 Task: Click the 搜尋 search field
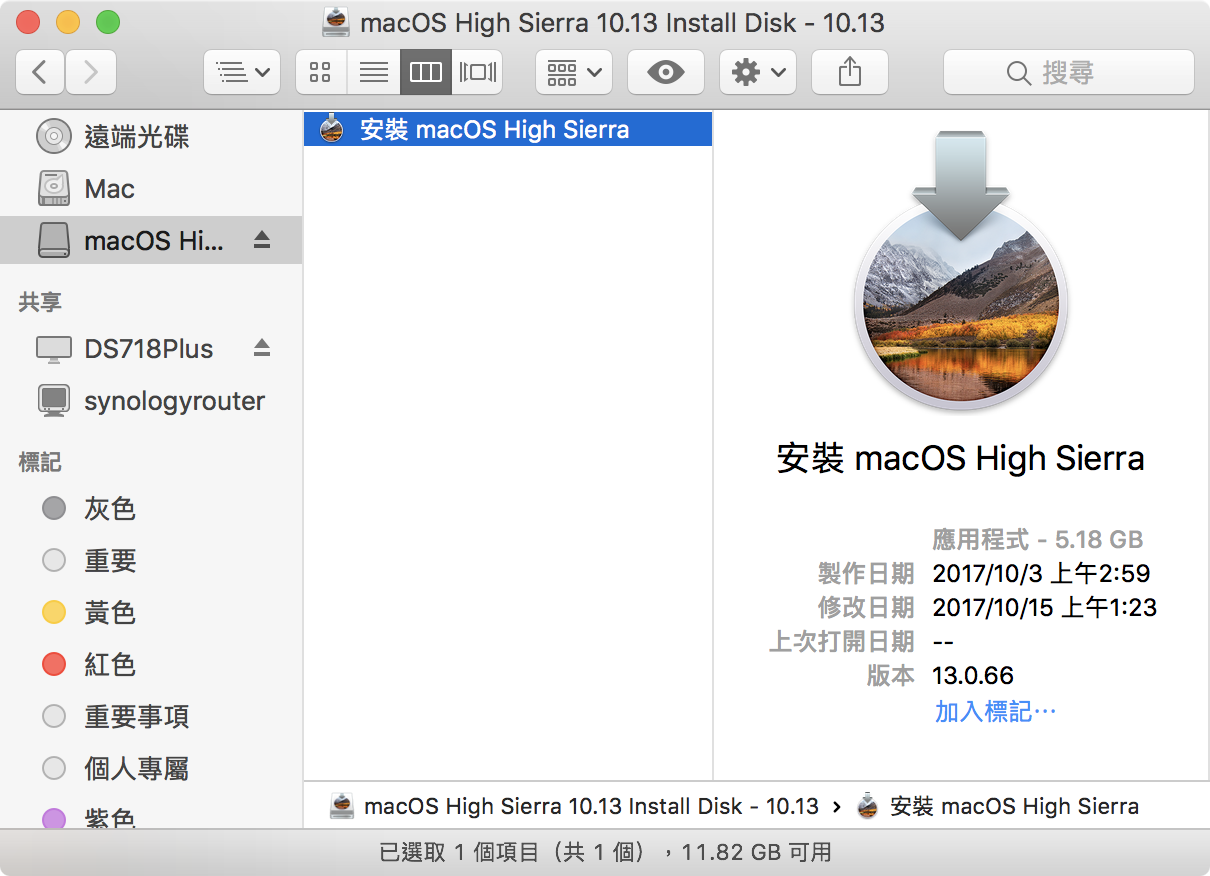[x=1069, y=72]
